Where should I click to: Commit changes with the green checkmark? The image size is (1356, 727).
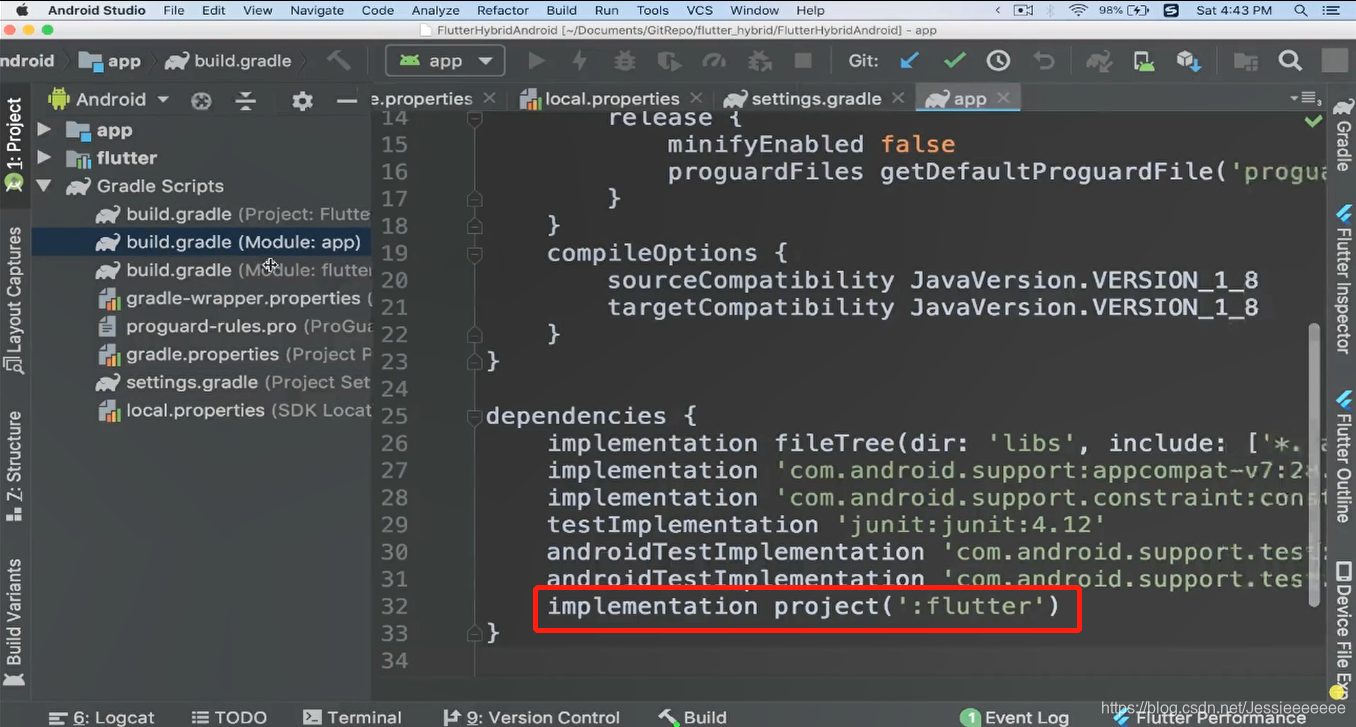954,61
